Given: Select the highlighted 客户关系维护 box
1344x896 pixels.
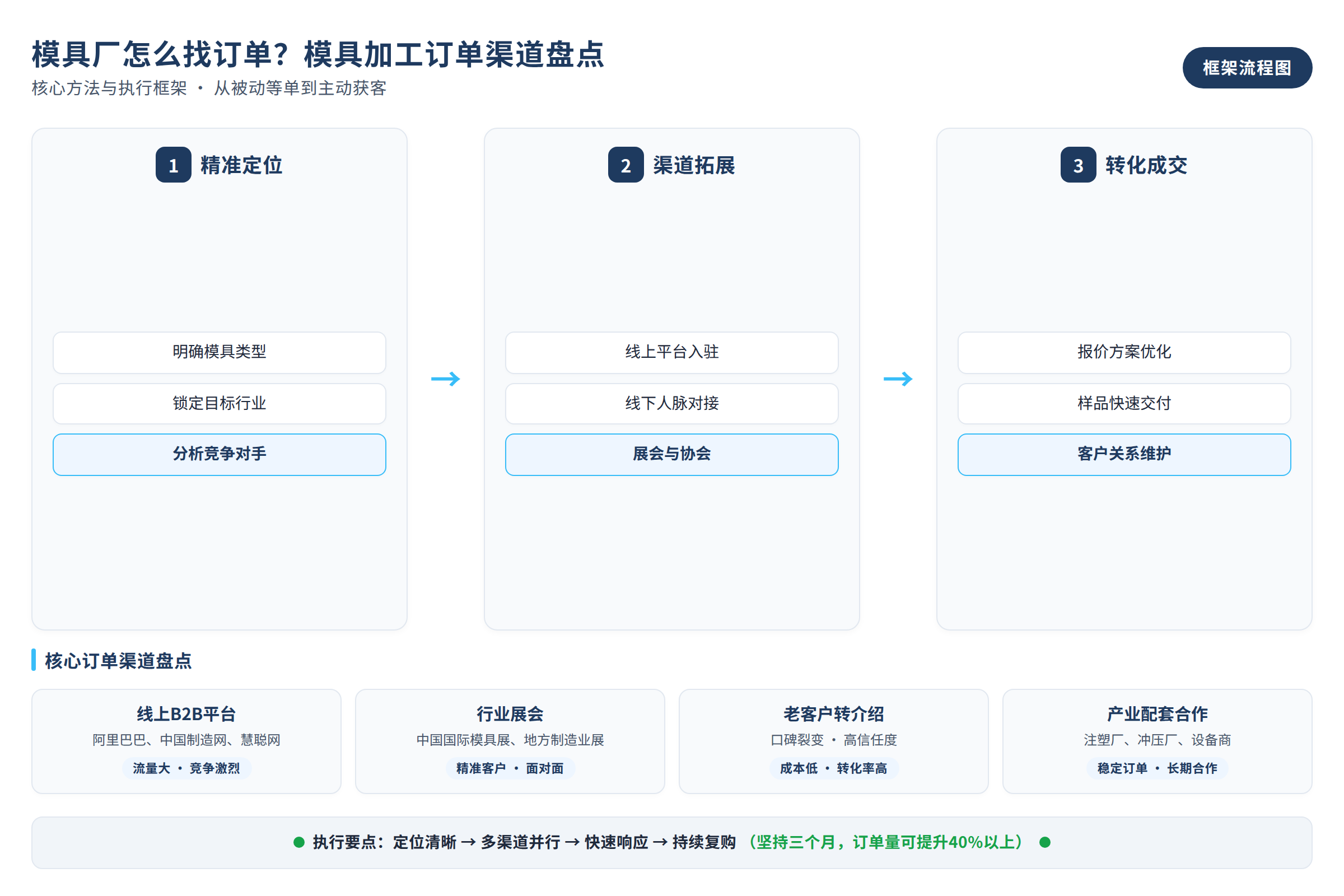Looking at the screenshot, I should [x=1124, y=454].
